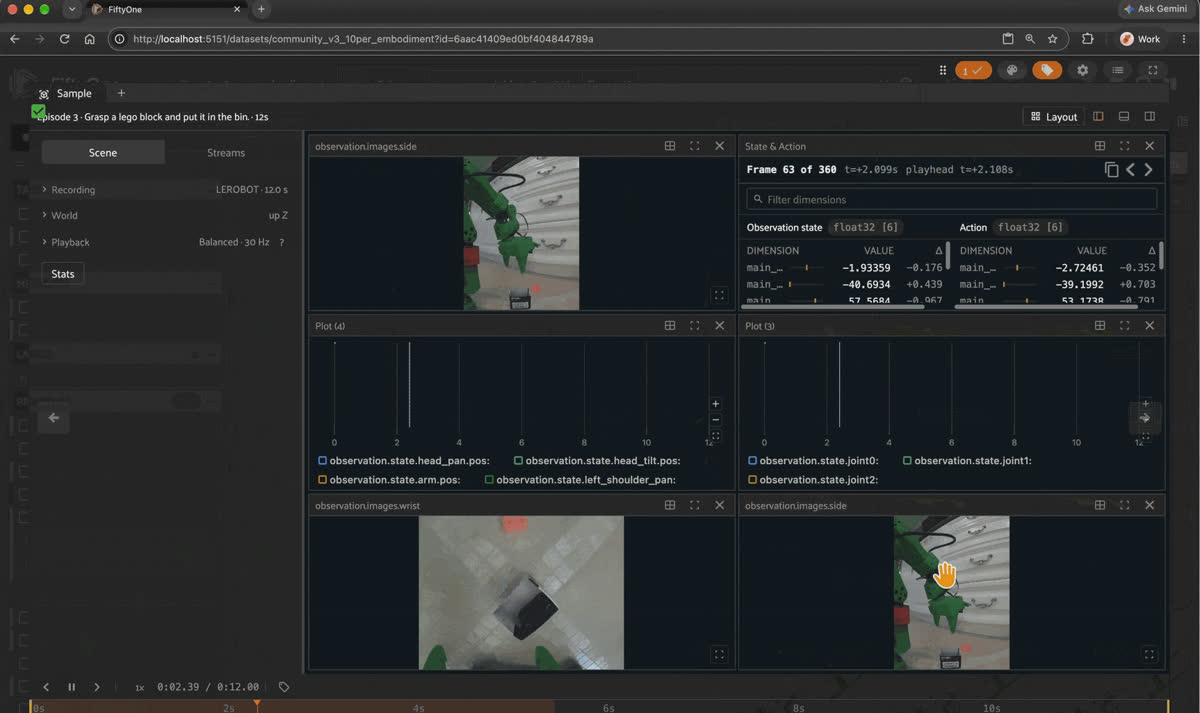Copy State & Action frame values
Viewport: 1200px width, 713px height.
pyautogui.click(x=1111, y=170)
